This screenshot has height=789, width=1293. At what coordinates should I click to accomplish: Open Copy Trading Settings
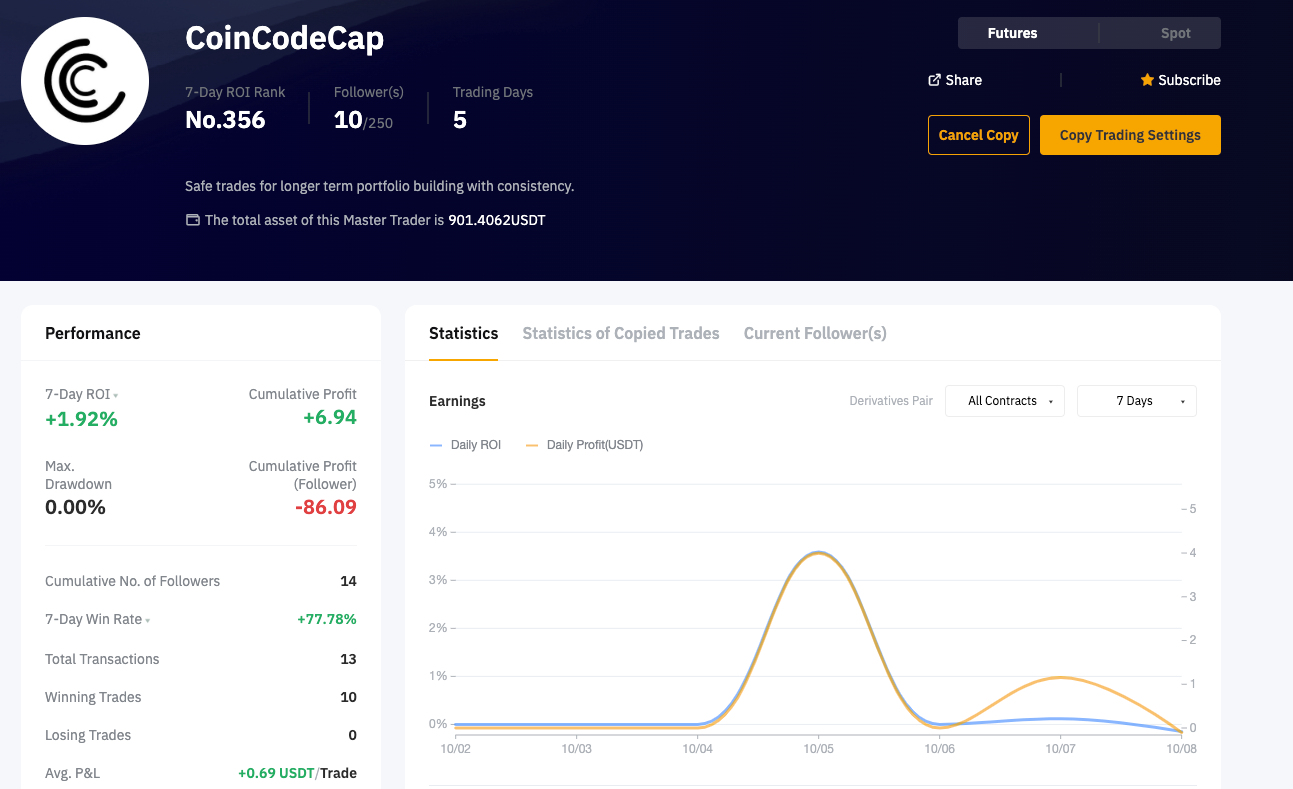click(x=1130, y=135)
